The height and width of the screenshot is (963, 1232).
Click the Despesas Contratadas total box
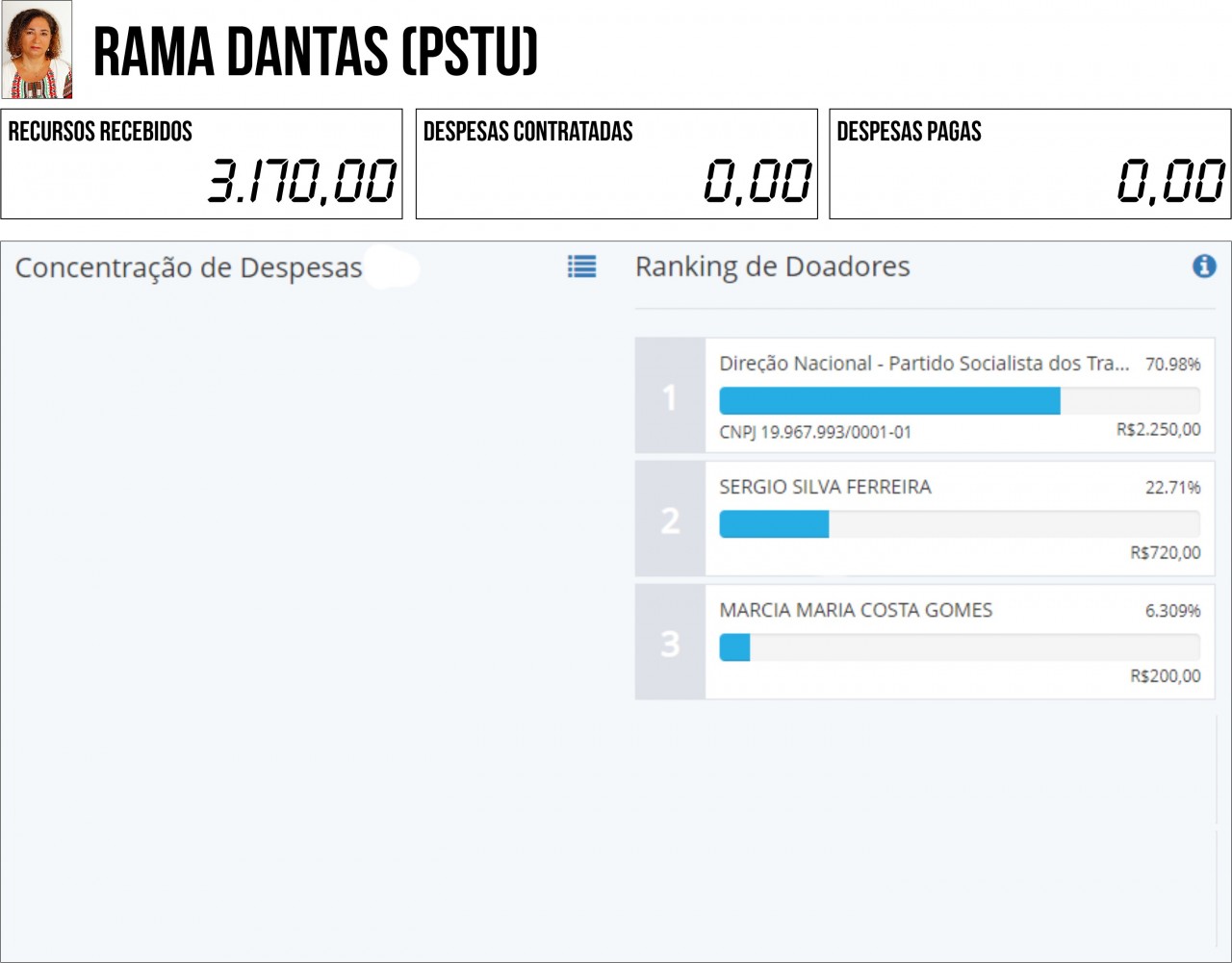616,164
